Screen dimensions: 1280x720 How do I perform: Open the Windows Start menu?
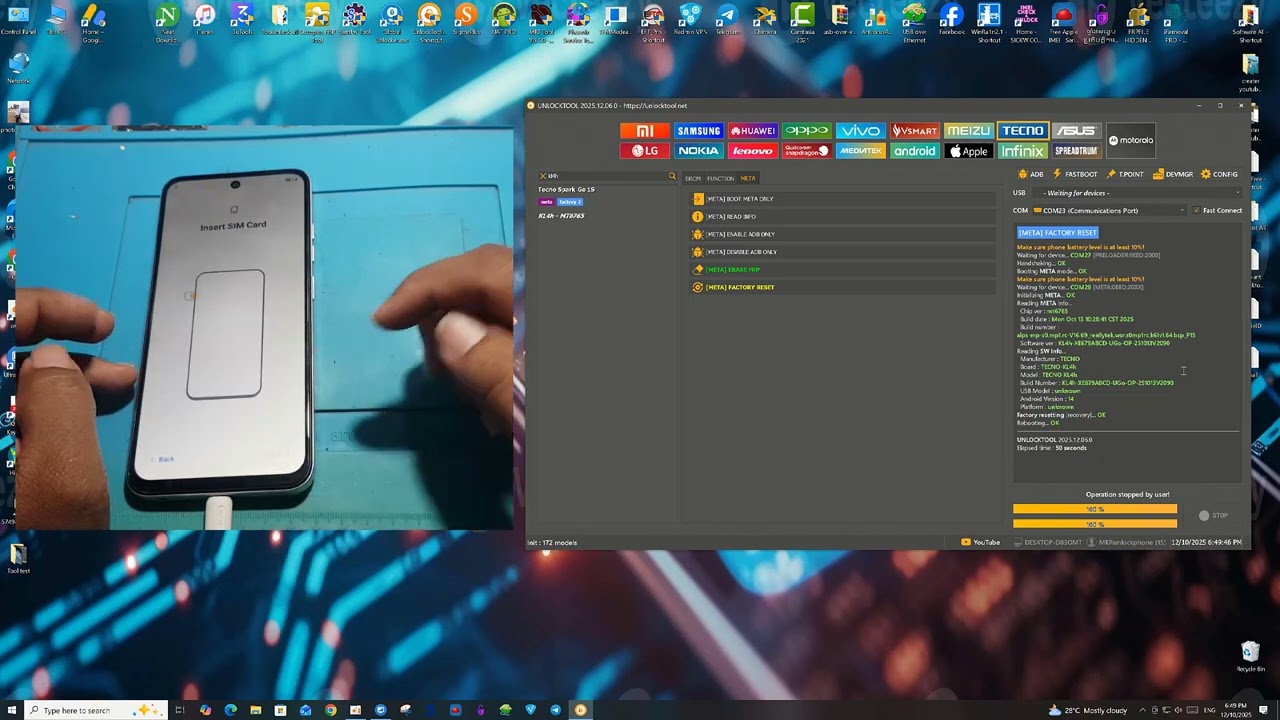click(10, 710)
